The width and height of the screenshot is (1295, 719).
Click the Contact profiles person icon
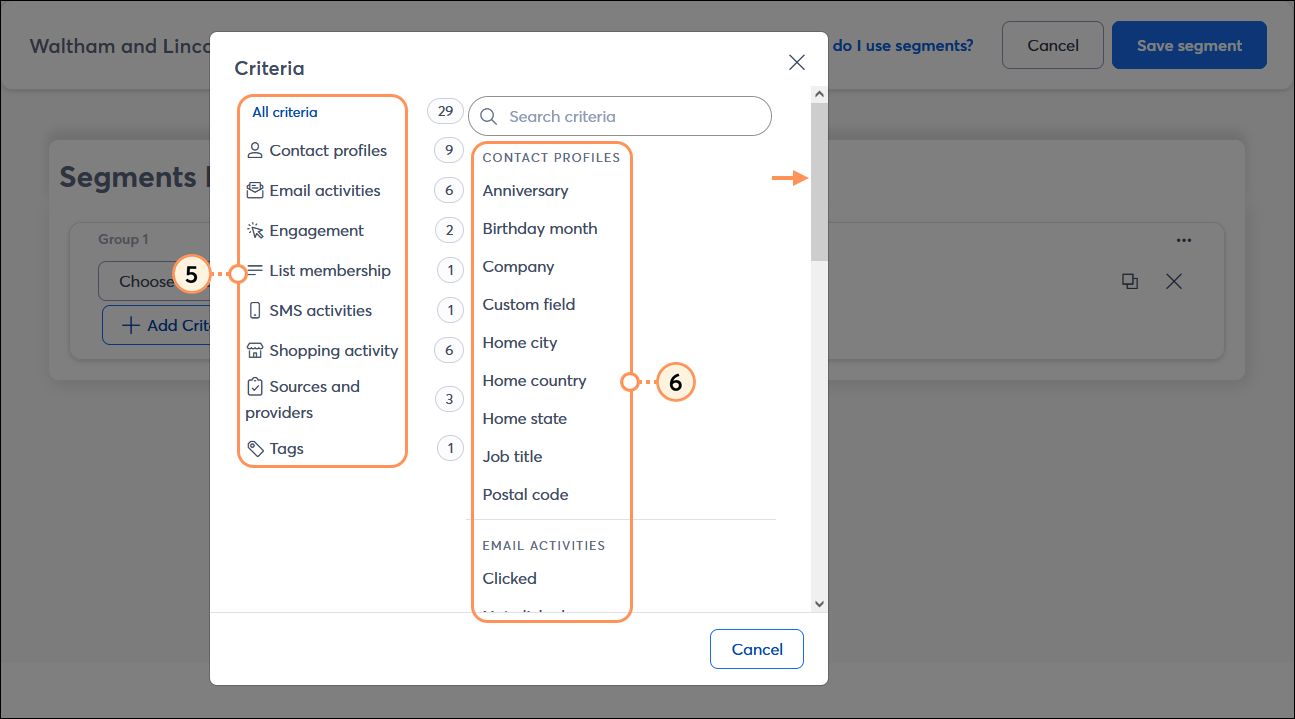[x=255, y=150]
